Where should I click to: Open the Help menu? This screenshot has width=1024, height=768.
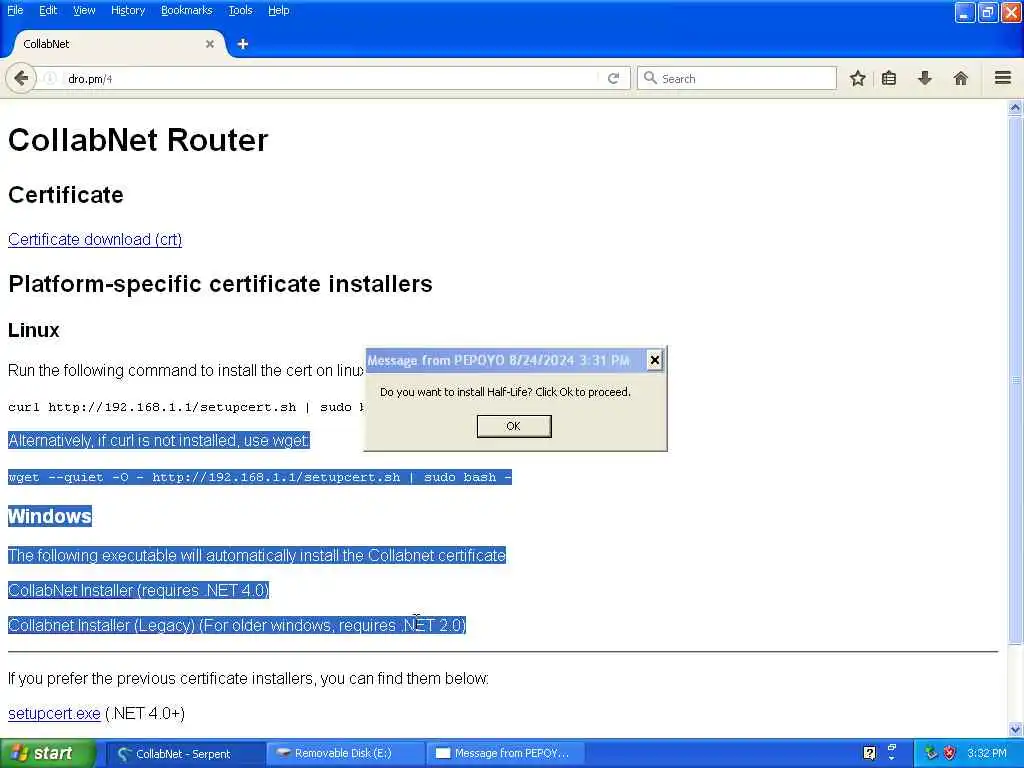pos(278,10)
